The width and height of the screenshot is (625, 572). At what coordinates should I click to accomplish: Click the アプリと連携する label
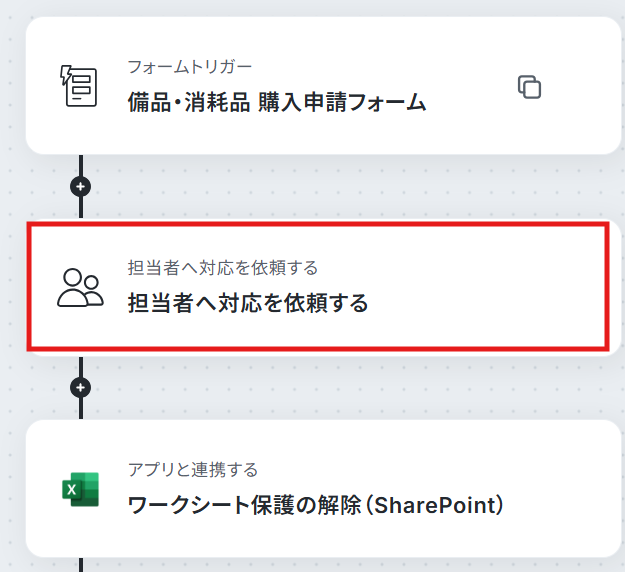[x=193, y=469]
